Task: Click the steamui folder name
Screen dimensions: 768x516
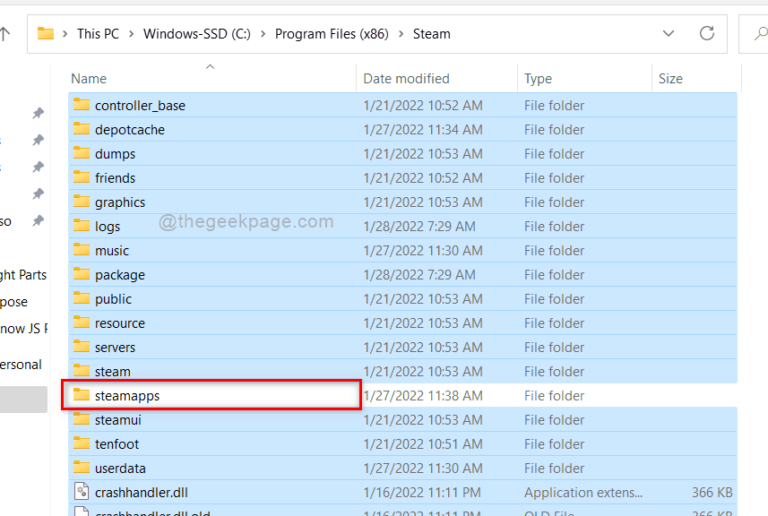Action: 118,420
